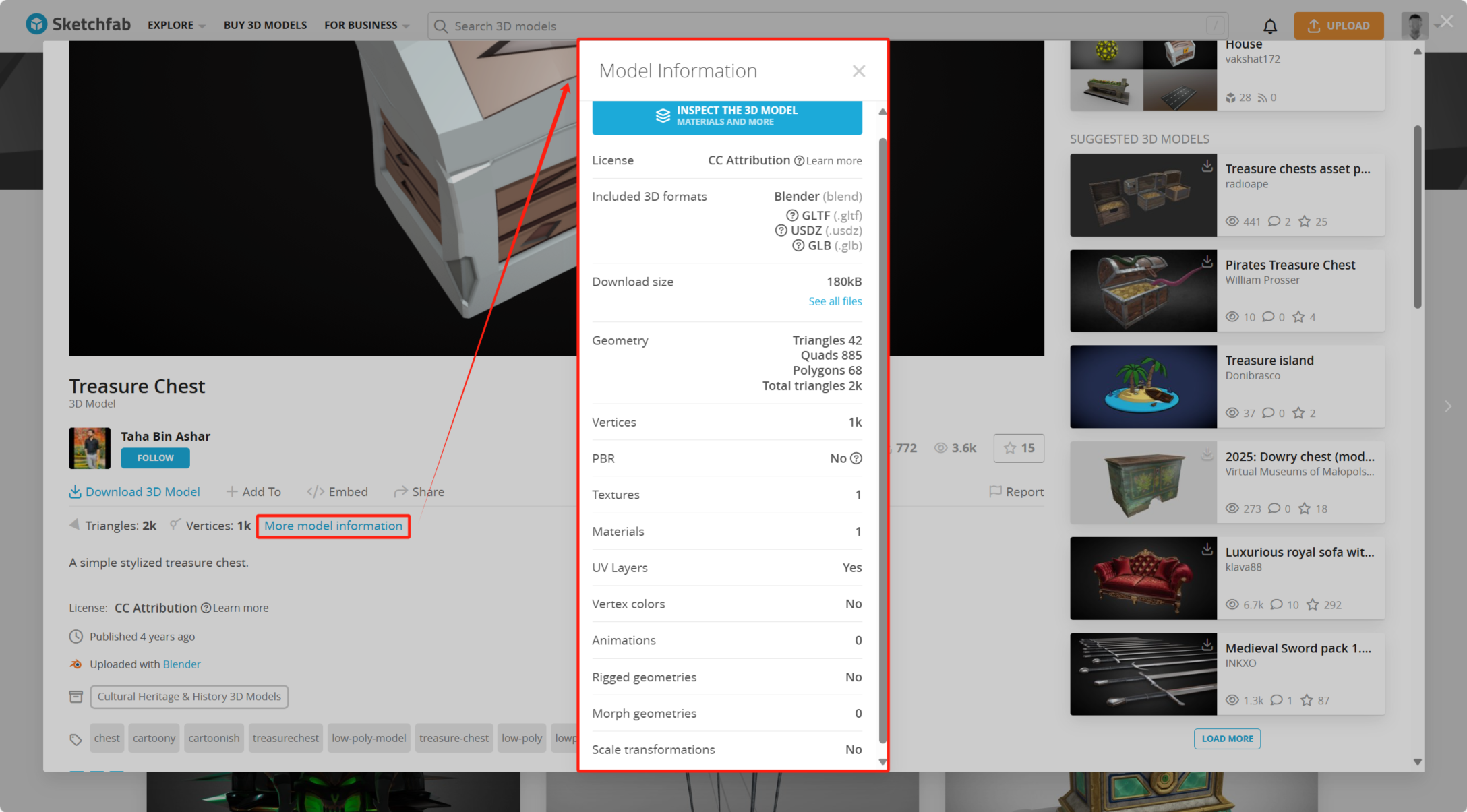This screenshot has height=812, width=1467.
Task: Click the Download 3D Model icon
Action: (x=75, y=492)
